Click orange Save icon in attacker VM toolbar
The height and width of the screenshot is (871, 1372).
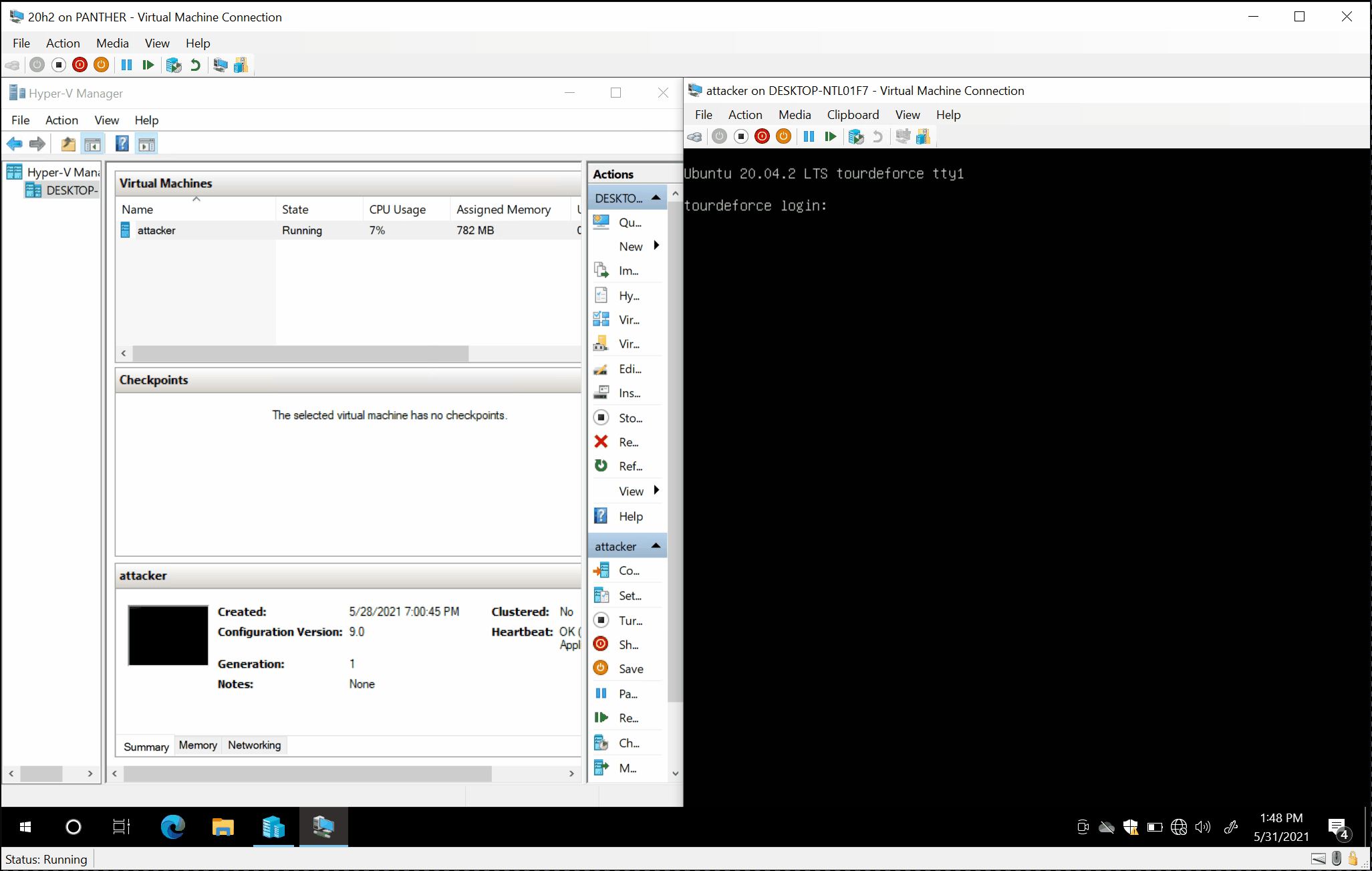tap(783, 136)
